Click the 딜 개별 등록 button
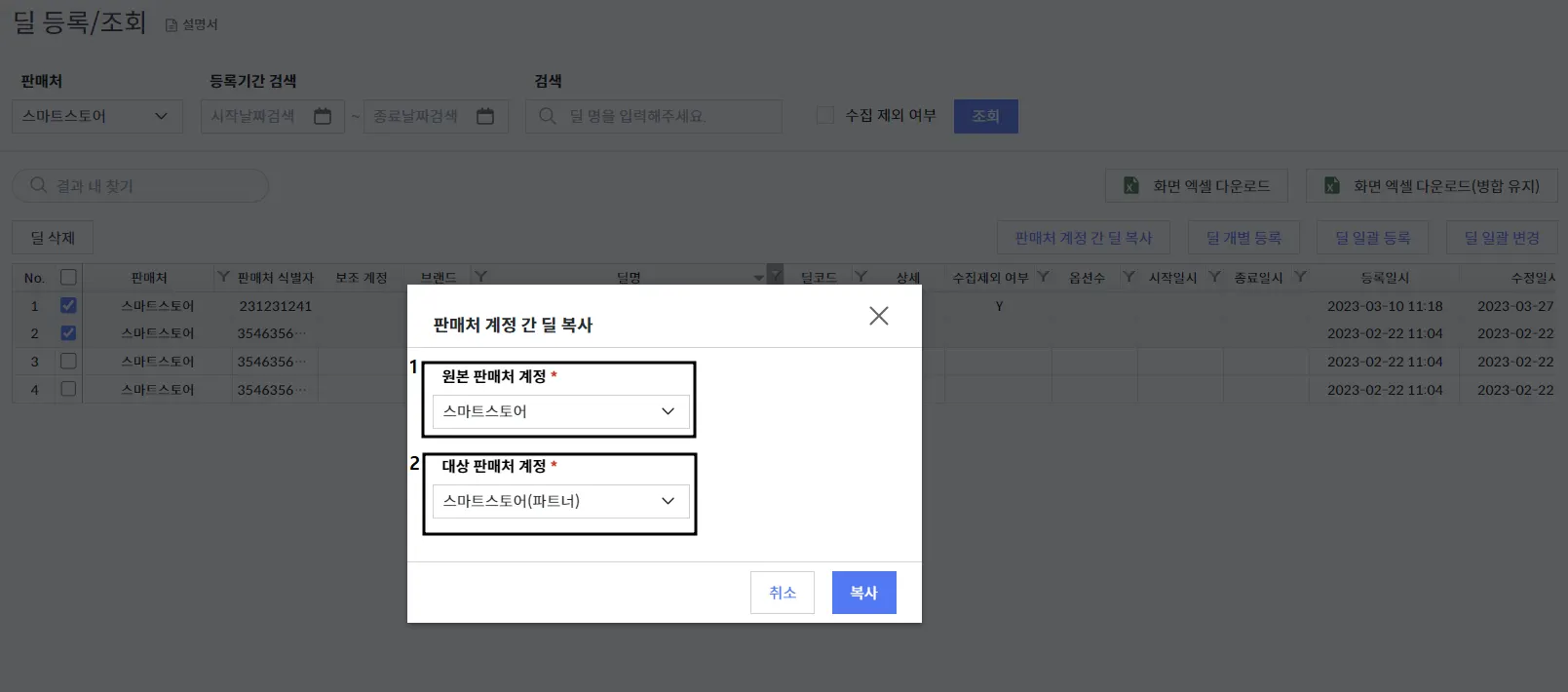The width and height of the screenshot is (1568, 692). (x=1243, y=238)
